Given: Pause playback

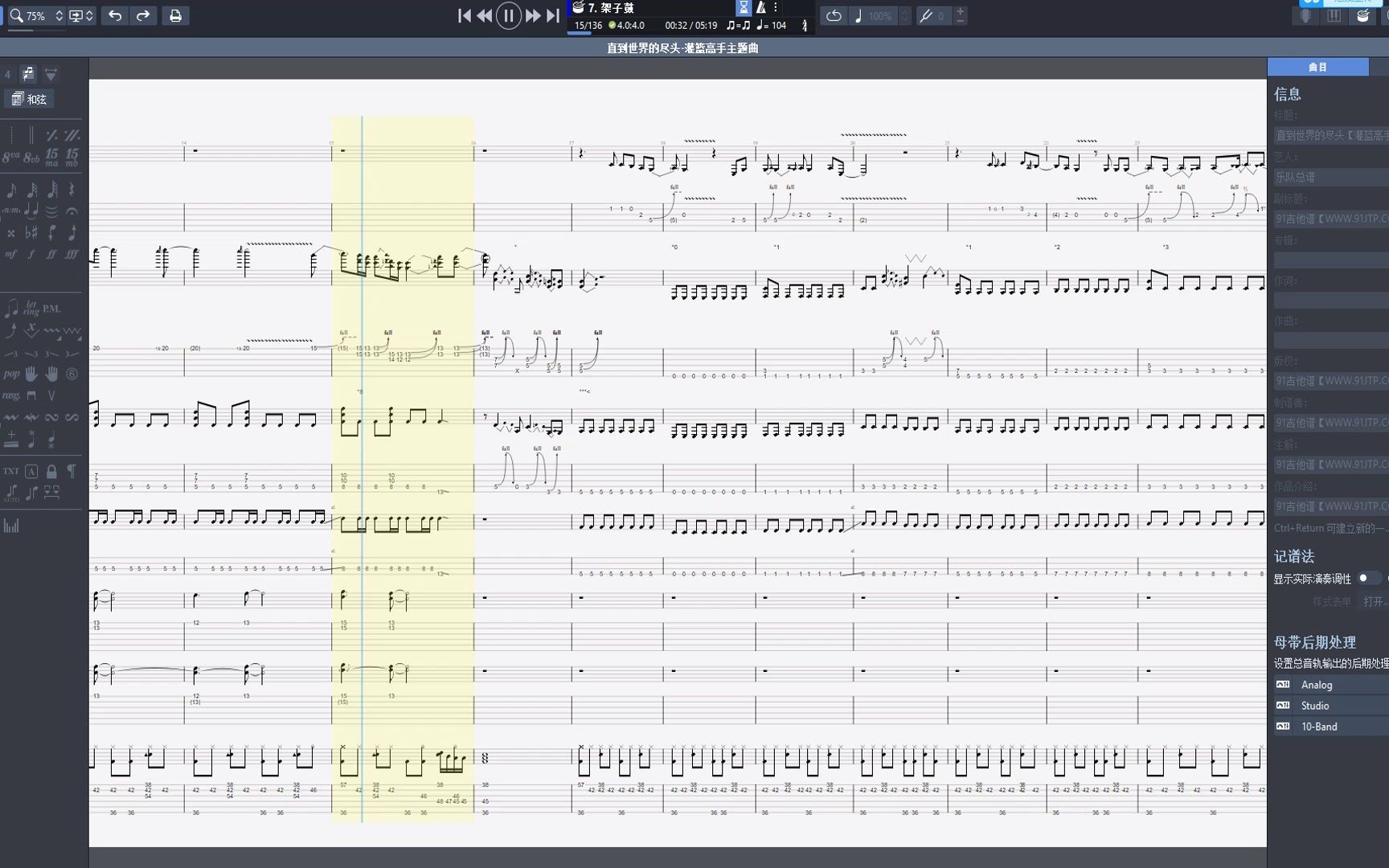Looking at the screenshot, I should 509,15.
